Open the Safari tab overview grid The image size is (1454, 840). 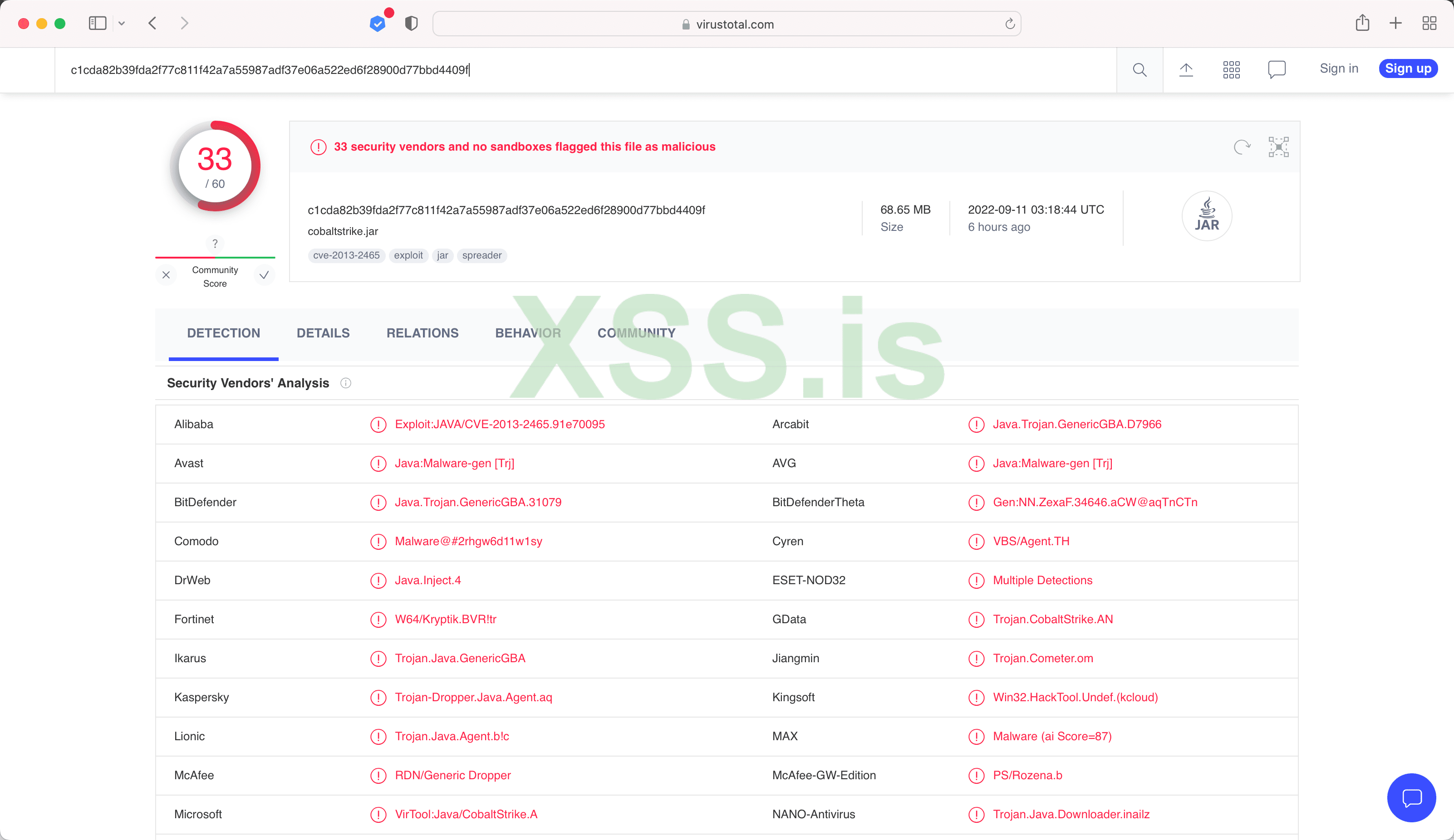(x=1429, y=23)
